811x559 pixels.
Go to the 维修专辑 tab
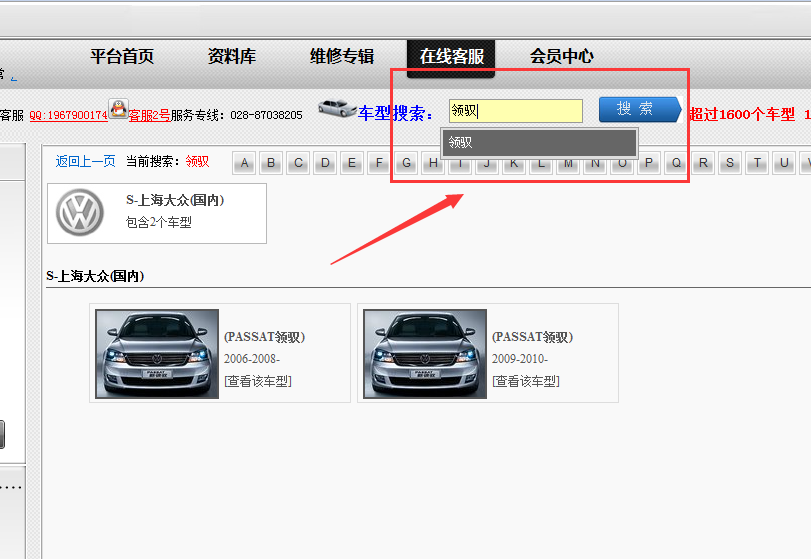[342, 56]
